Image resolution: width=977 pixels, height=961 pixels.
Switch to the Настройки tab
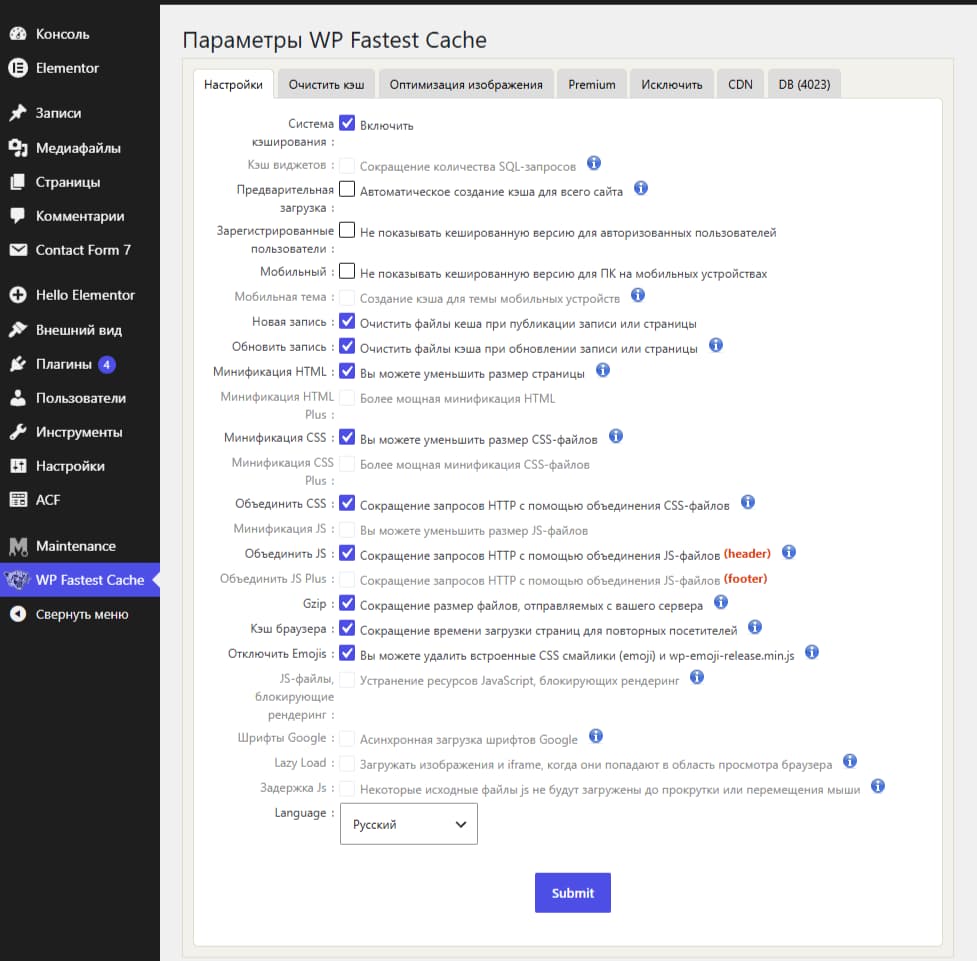point(233,85)
